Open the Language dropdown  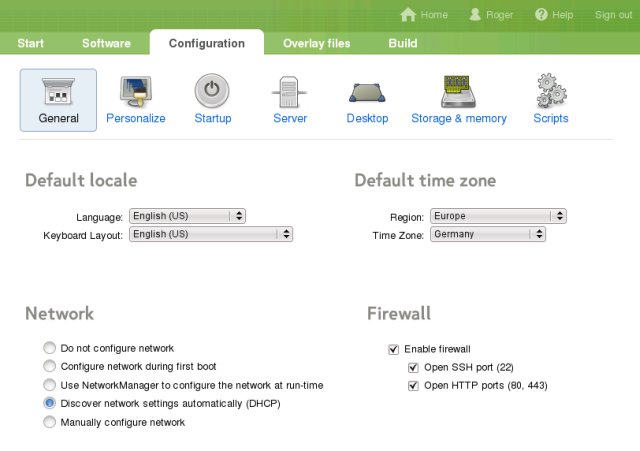click(x=187, y=216)
